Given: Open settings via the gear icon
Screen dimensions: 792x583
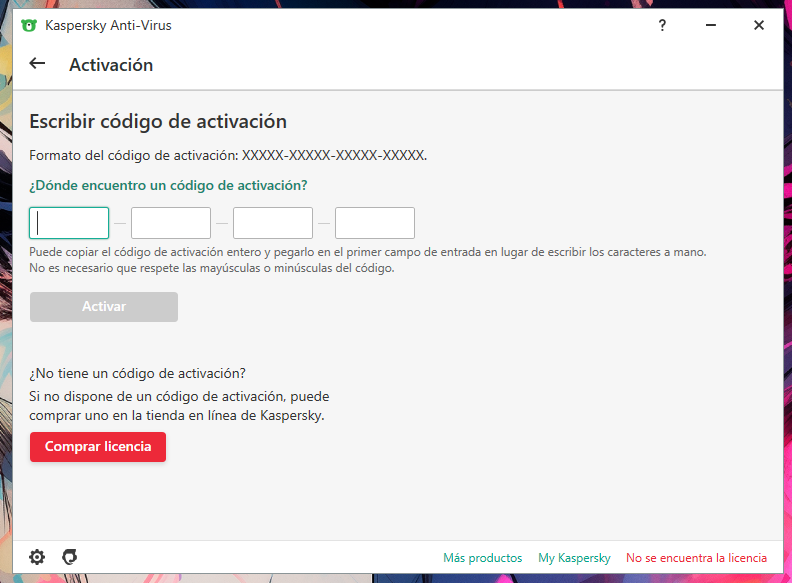Looking at the screenshot, I should [37, 557].
